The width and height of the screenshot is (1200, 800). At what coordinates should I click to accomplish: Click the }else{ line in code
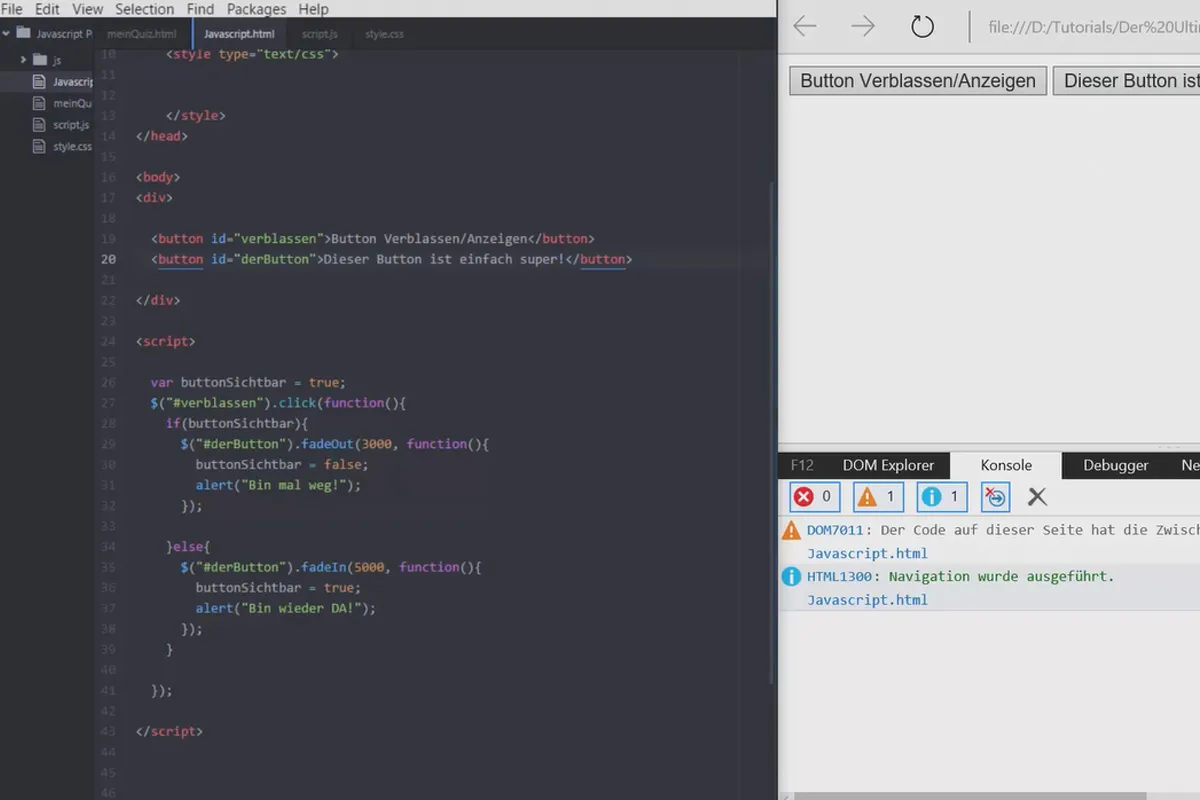point(188,546)
